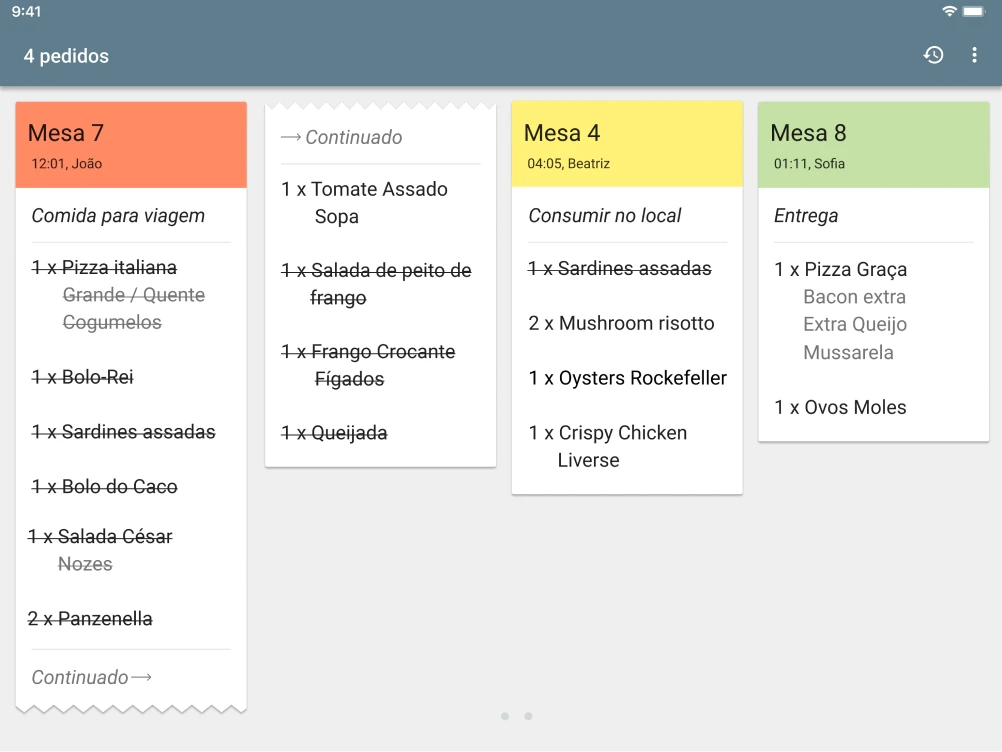Toggle the Oysters Rockefeller item
1002x752 pixels.
(628, 378)
